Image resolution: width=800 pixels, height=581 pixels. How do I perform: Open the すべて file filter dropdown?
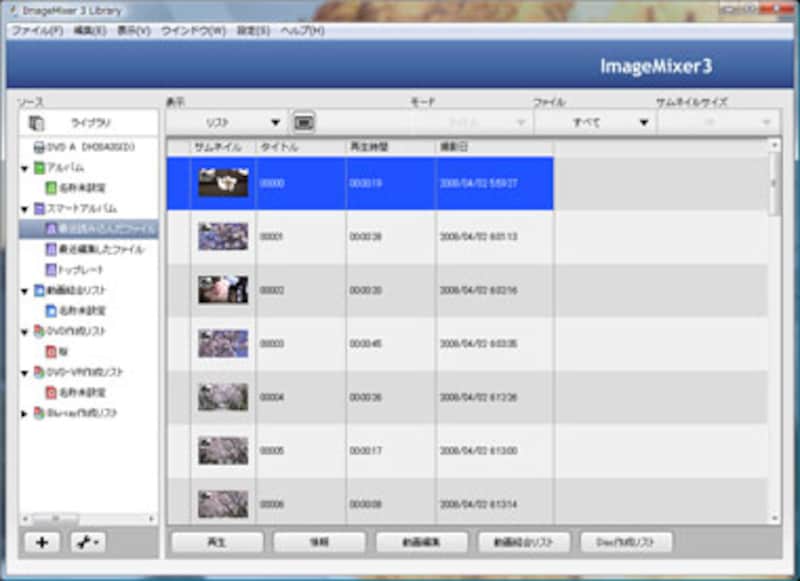596,122
